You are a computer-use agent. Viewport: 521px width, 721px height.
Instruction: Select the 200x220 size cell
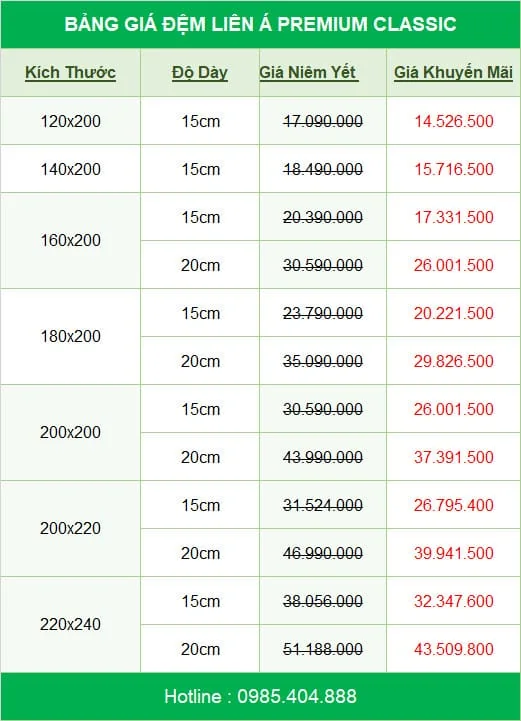tap(70, 528)
